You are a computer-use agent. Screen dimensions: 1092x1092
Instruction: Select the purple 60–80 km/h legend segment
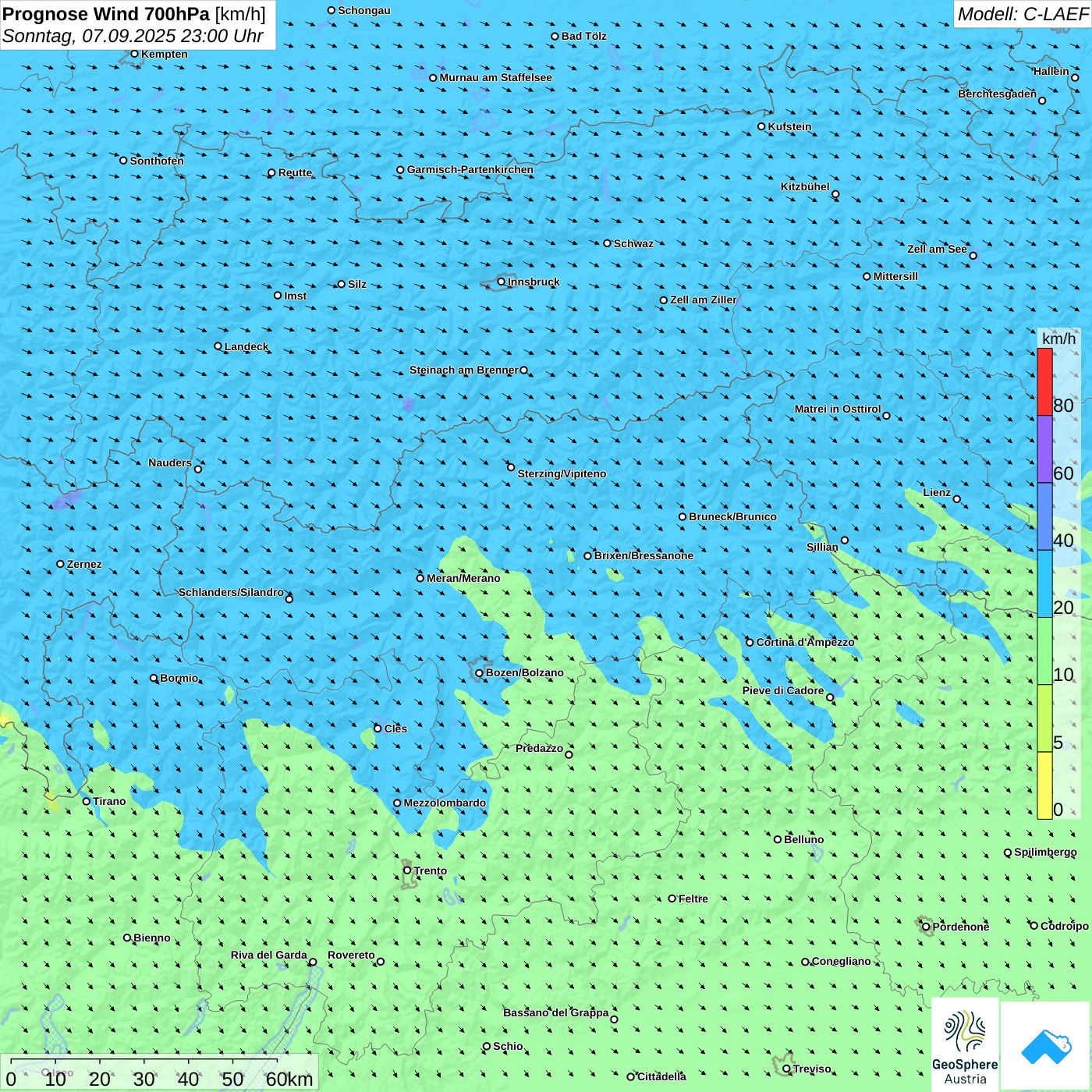1044,449
